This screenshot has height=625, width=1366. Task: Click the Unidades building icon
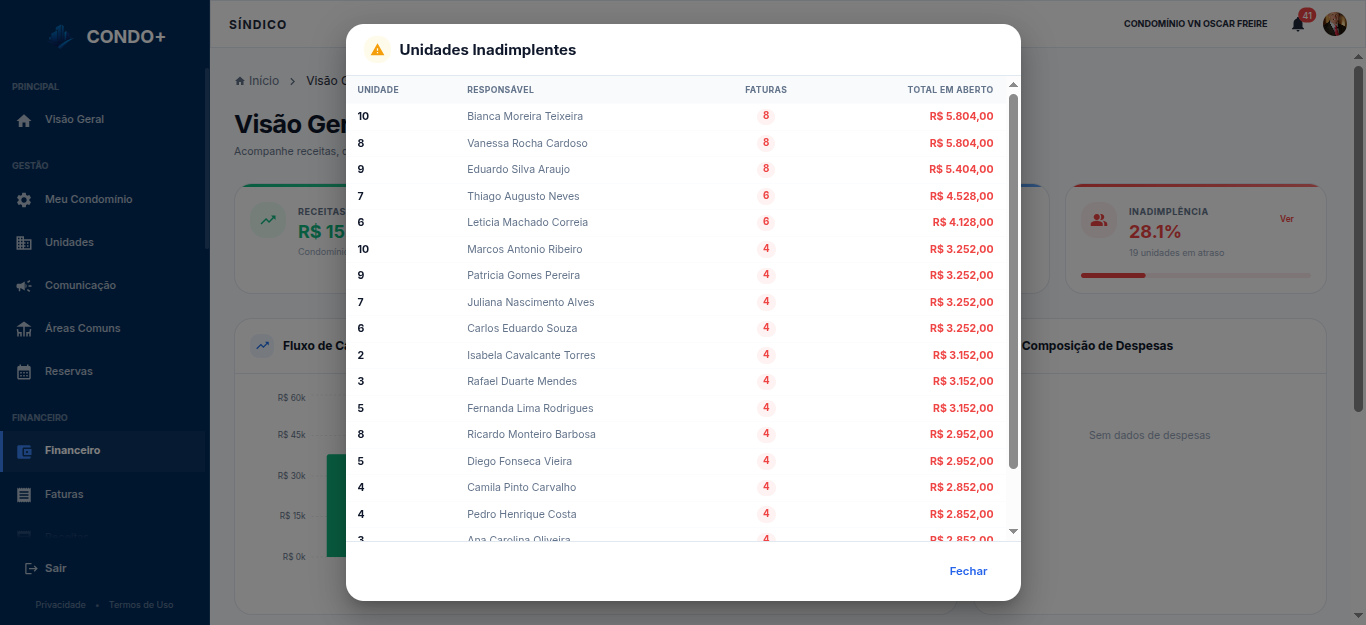pos(24,243)
